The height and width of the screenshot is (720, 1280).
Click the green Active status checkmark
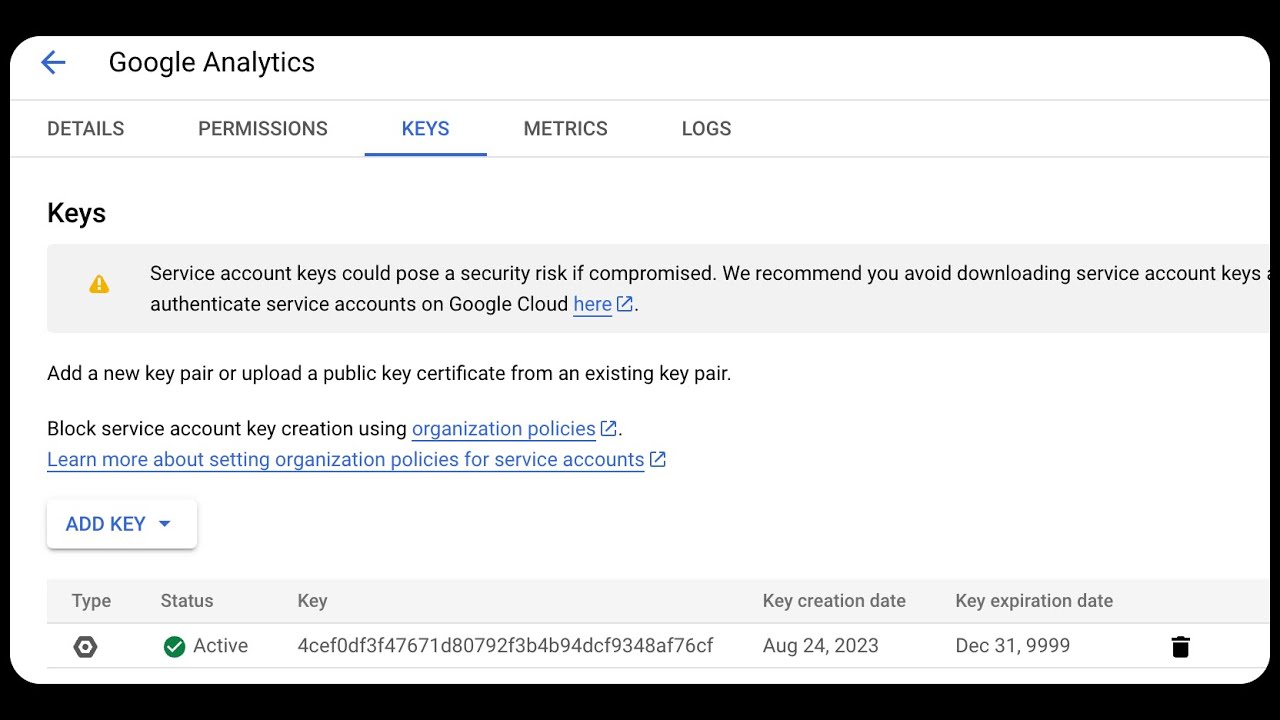pos(174,647)
